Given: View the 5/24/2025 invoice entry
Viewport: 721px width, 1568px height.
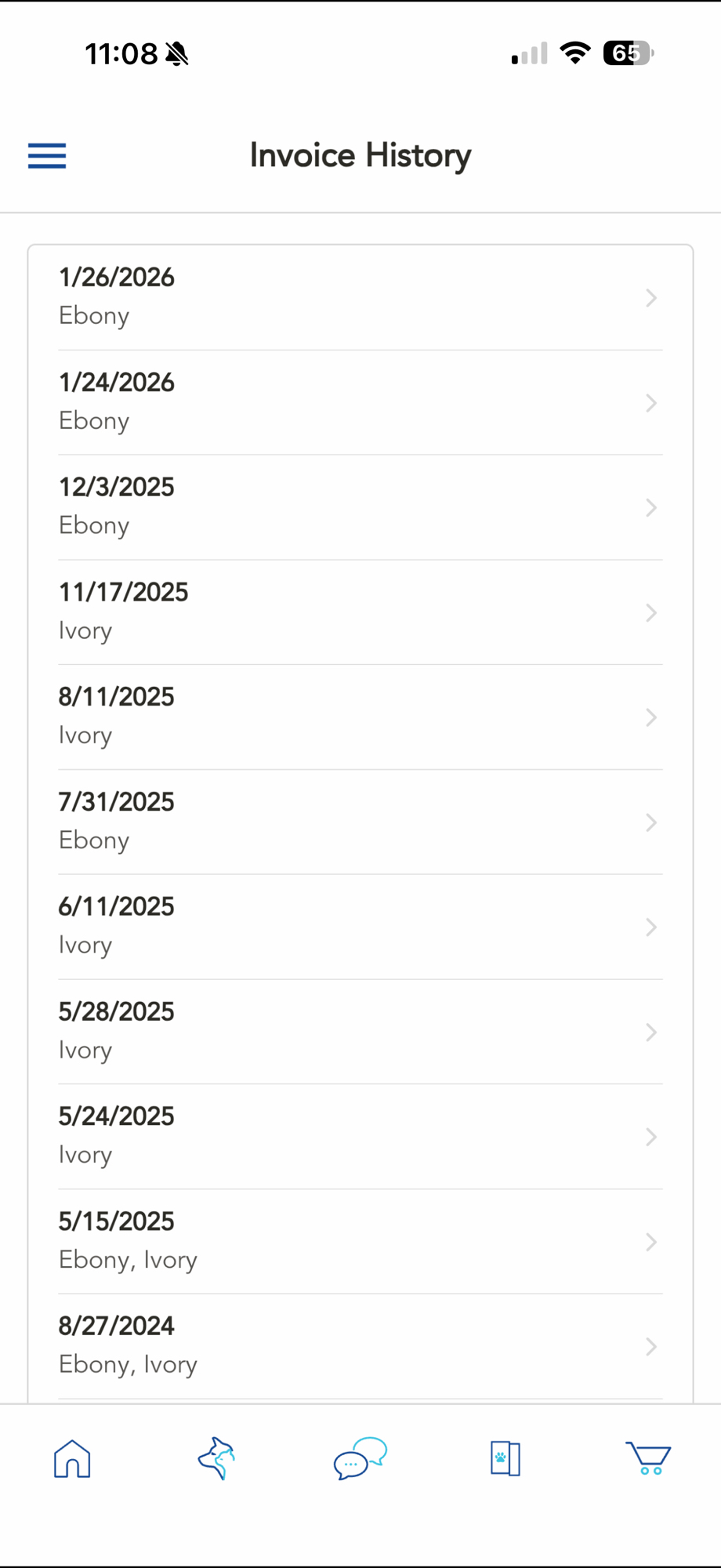Looking at the screenshot, I should (360, 1137).
